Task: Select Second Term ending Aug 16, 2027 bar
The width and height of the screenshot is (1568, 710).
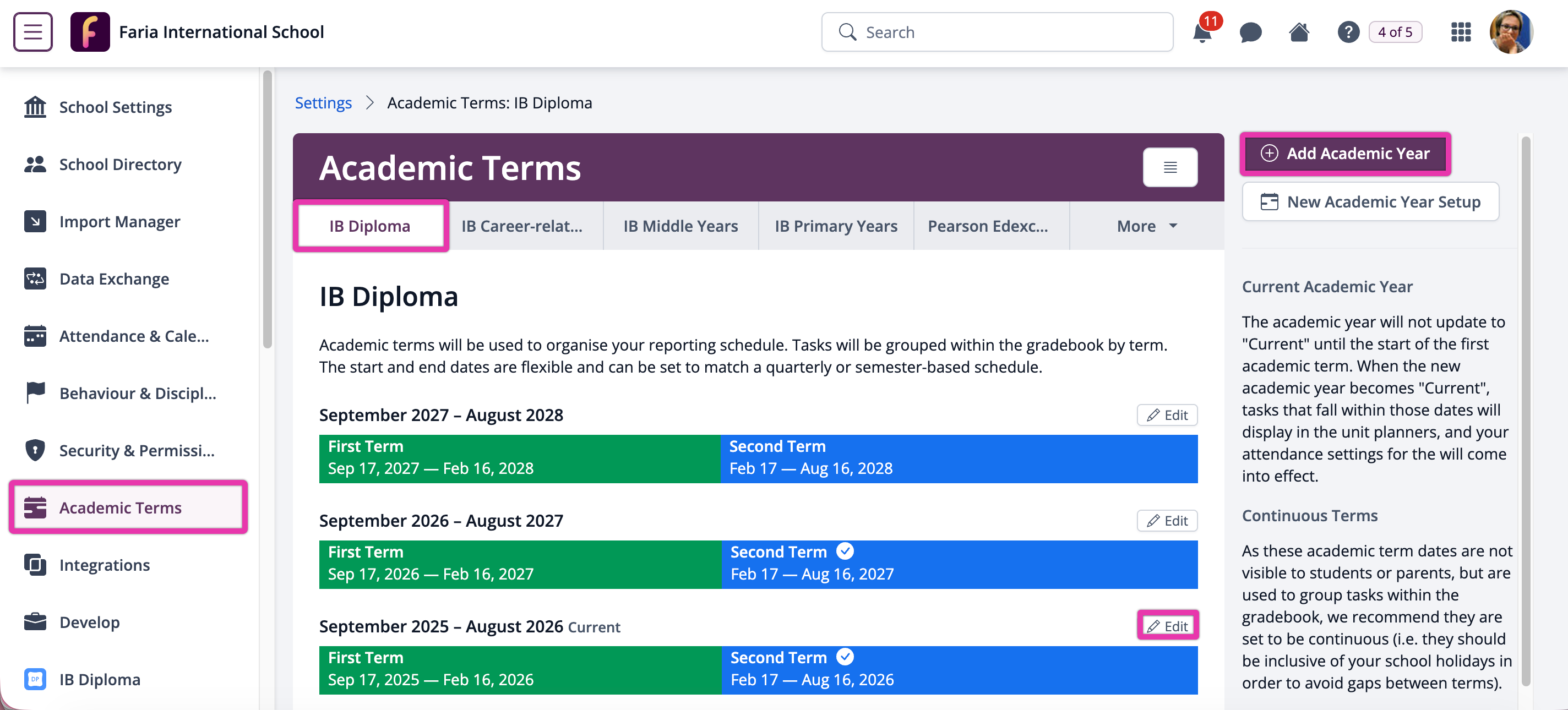Action: [x=959, y=564]
